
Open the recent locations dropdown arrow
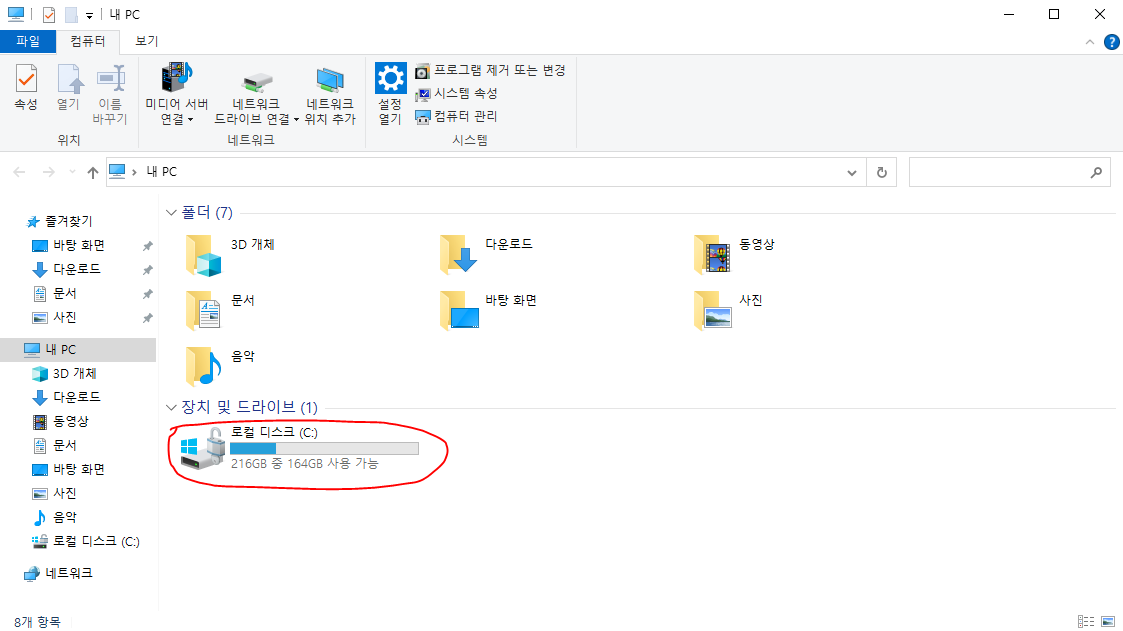coord(72,172)
